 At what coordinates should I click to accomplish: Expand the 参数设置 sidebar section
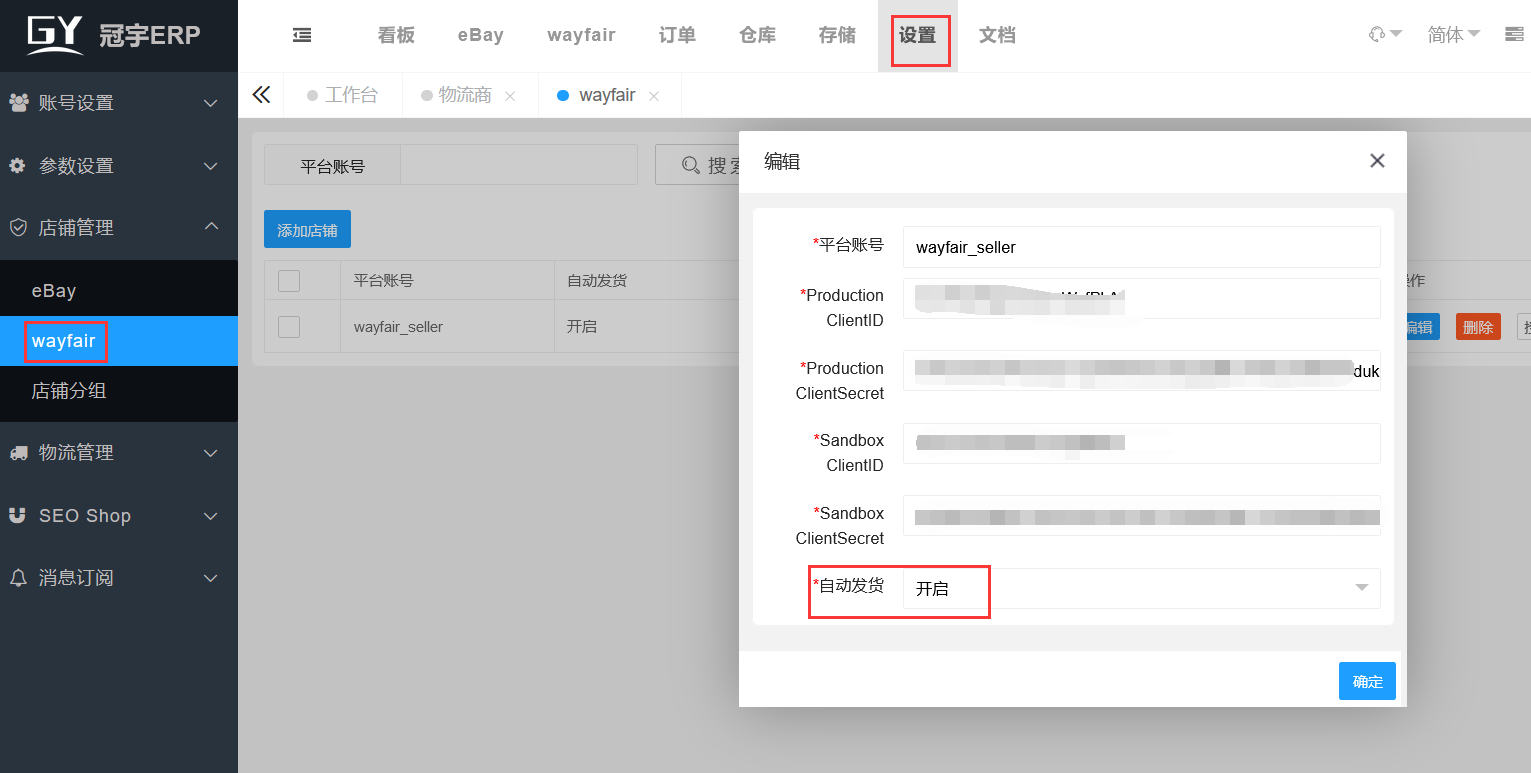[x=211, y=165]
